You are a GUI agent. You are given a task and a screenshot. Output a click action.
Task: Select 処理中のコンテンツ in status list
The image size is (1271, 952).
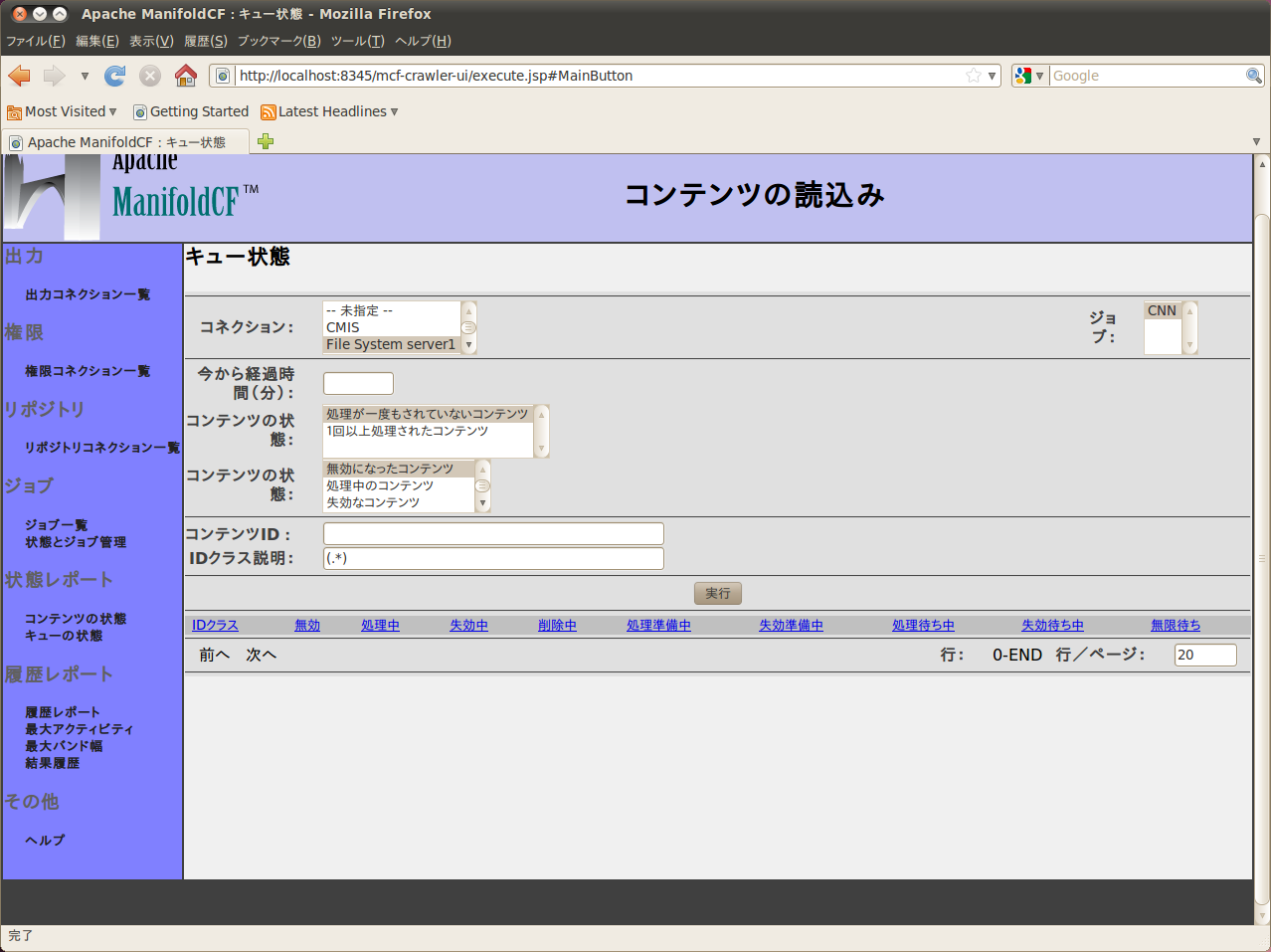(380, 485)
